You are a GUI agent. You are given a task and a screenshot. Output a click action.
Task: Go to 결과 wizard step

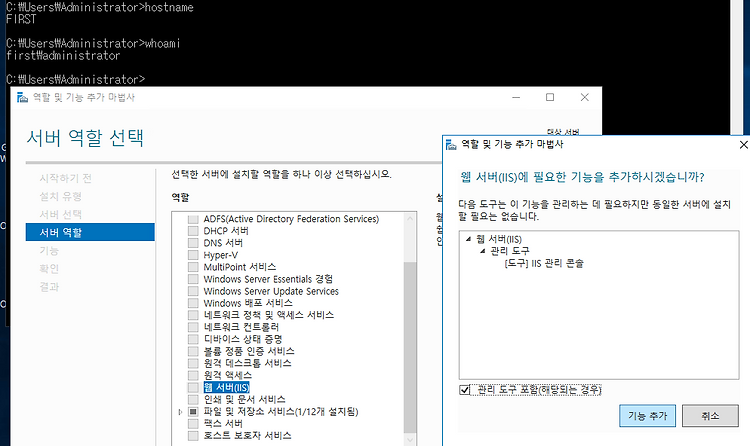[x=49, y=287]
